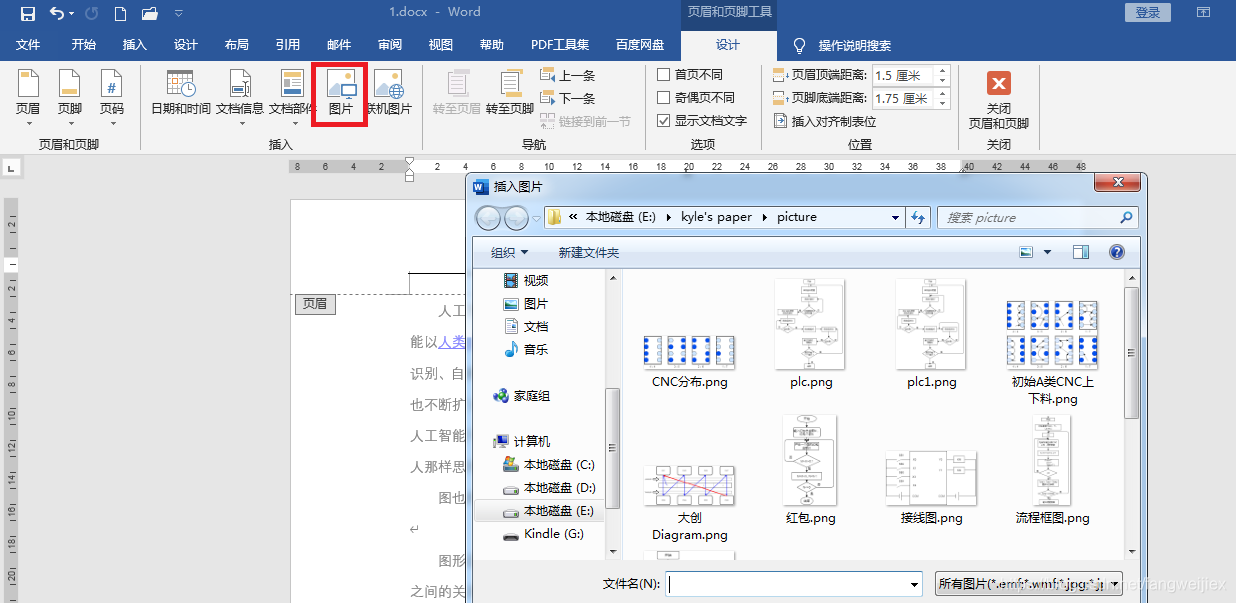Toggle 奇偶页不同 checkbox
The width and height of the screenshot is (1236, 603).
click(663, 97)
